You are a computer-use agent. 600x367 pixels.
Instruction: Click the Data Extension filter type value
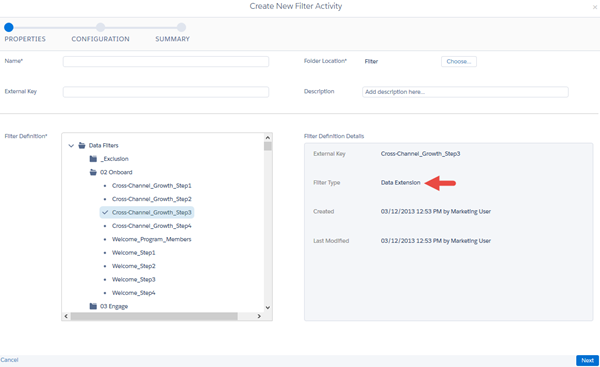401,183
